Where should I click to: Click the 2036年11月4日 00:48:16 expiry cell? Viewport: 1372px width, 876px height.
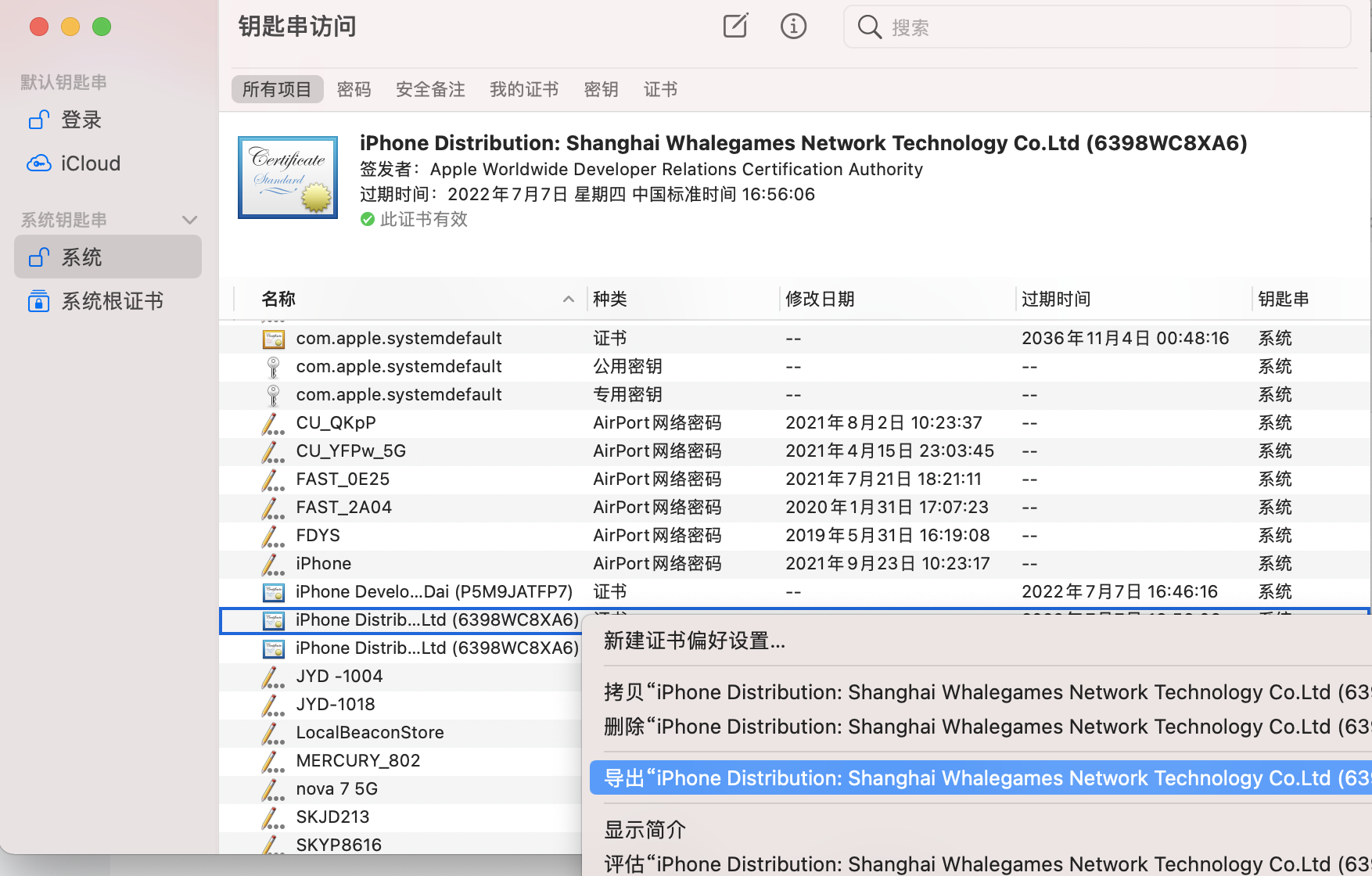click(x=1126, y=338)
